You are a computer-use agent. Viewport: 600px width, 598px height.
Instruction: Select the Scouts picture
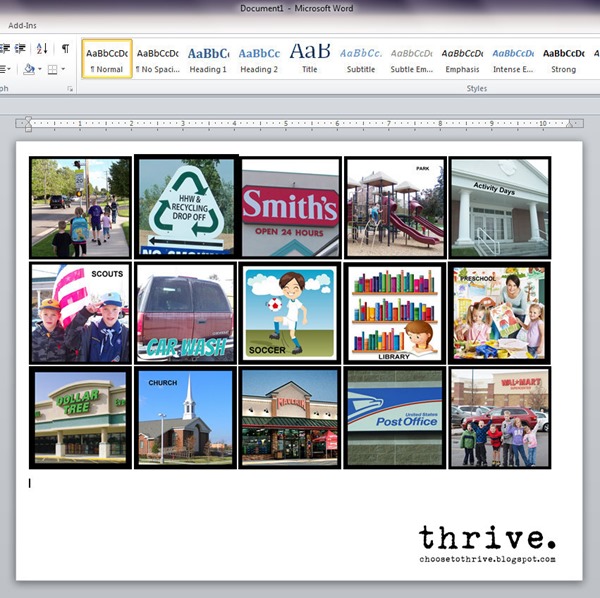pyautogui.click(x=80, y=313)
